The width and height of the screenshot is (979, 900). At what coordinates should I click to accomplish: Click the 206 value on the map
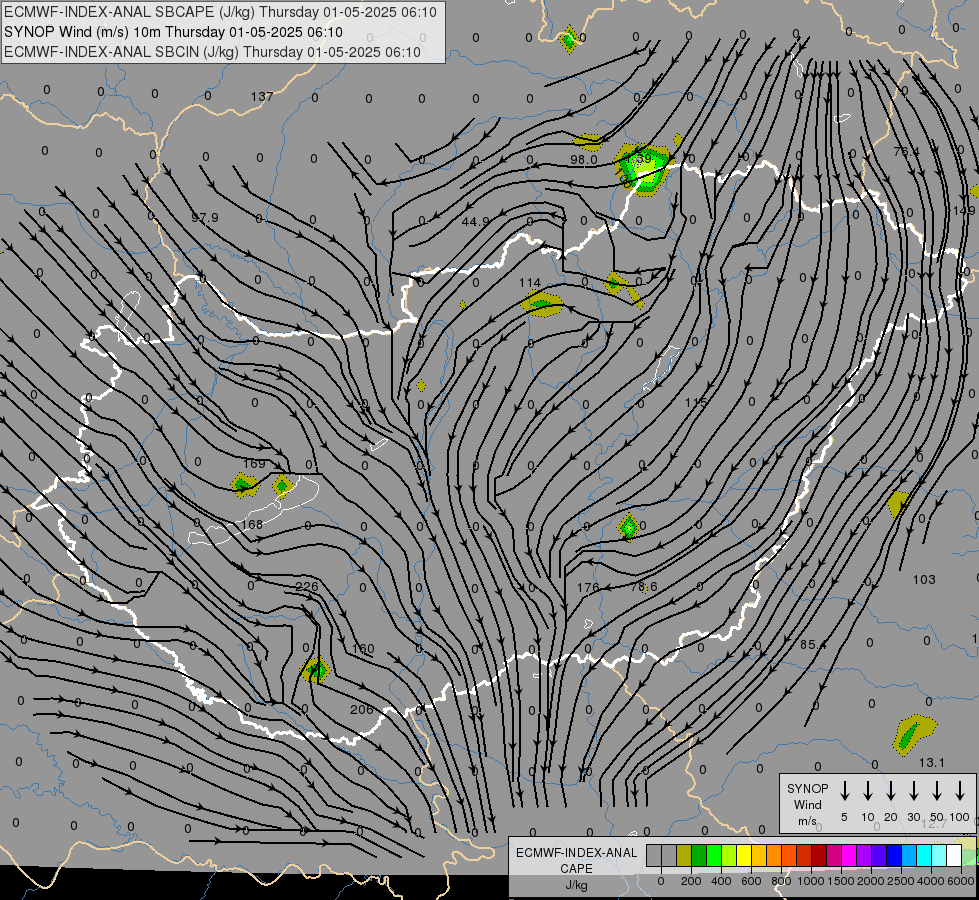tap(362, 709)
